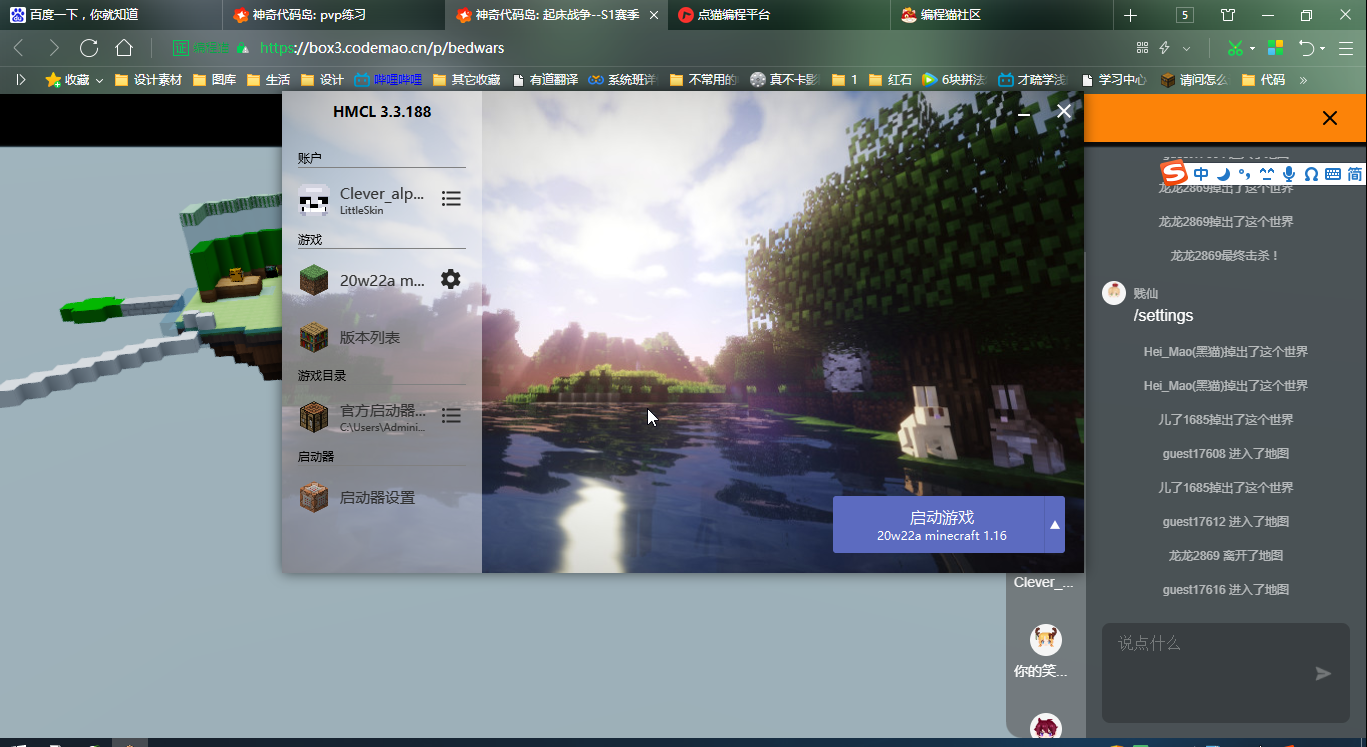
Task: Go back in browser history
Action: pyautogui.click(x=19, y=48)
